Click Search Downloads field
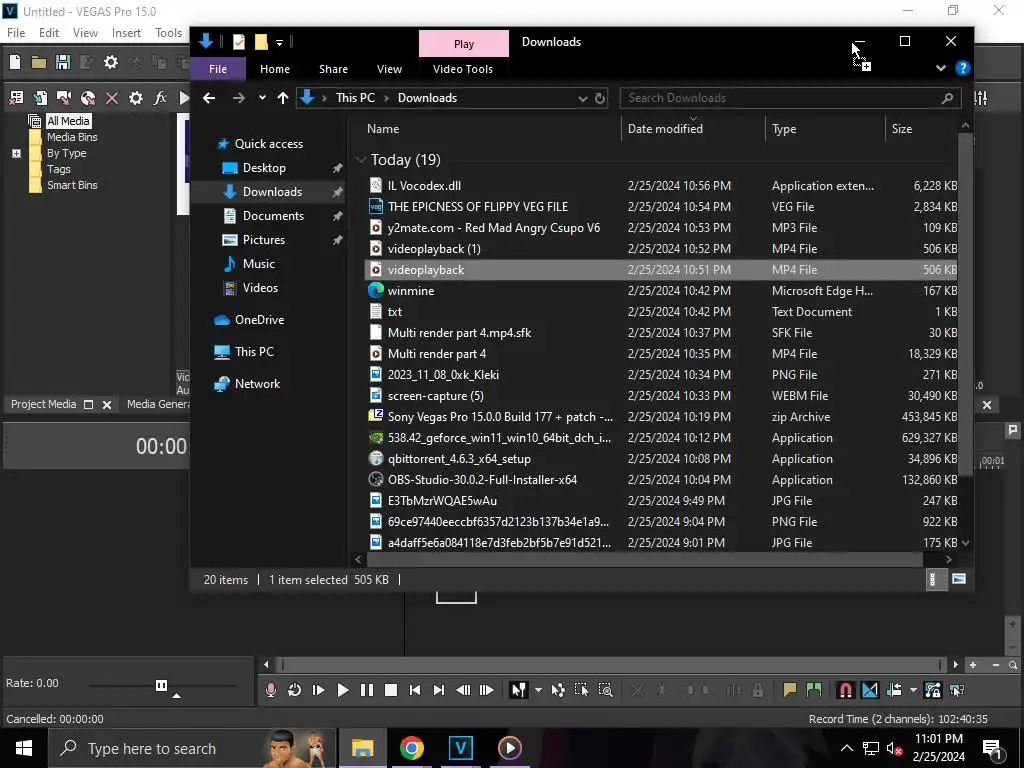This screenshot has height=768, width=1024. pos(790,98)
